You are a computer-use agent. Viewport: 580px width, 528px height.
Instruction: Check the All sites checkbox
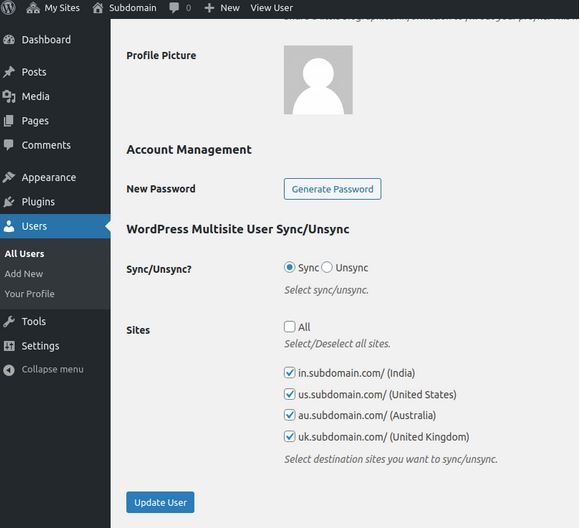[x=290, y=327]
